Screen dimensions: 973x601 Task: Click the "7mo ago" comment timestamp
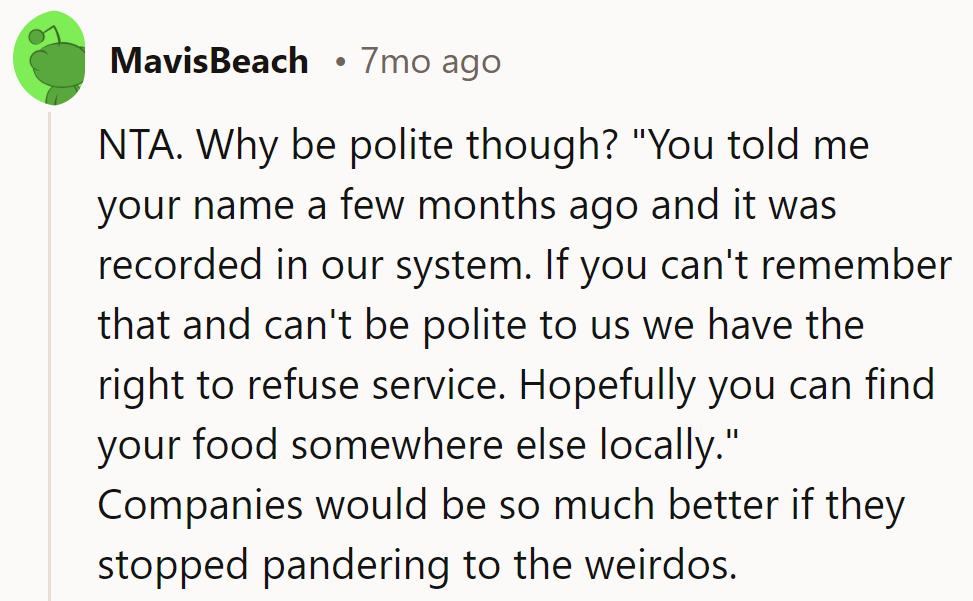[431, 61]
